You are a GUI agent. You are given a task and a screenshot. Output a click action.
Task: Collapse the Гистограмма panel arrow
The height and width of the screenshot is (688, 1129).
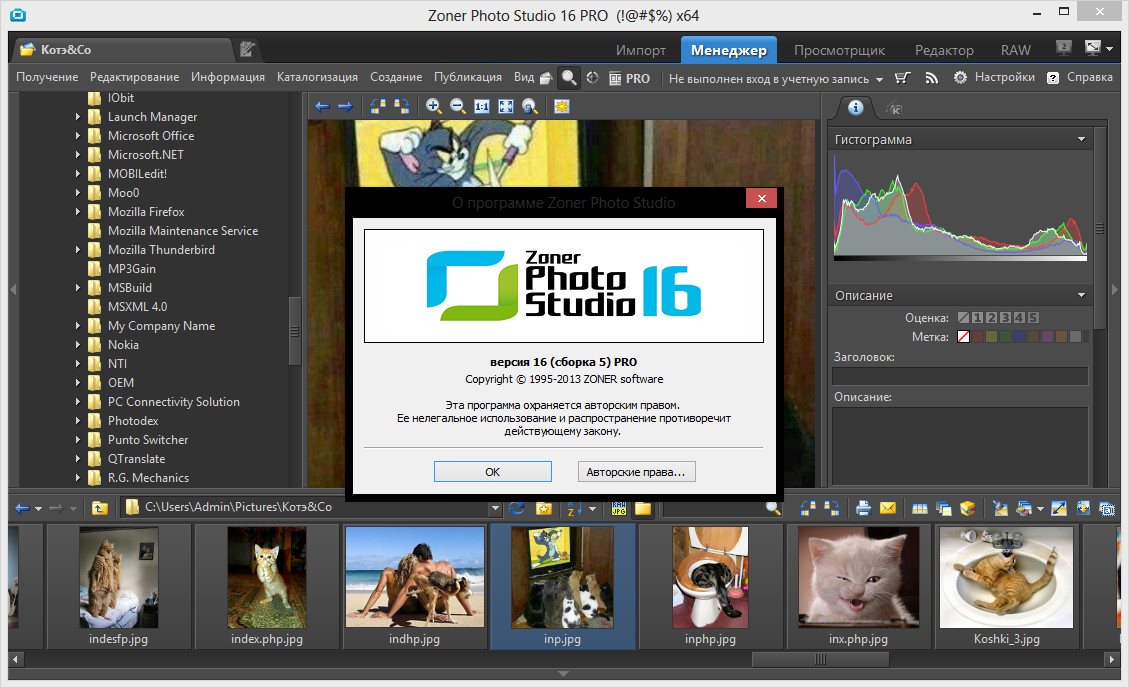(x=1081, y=139)
